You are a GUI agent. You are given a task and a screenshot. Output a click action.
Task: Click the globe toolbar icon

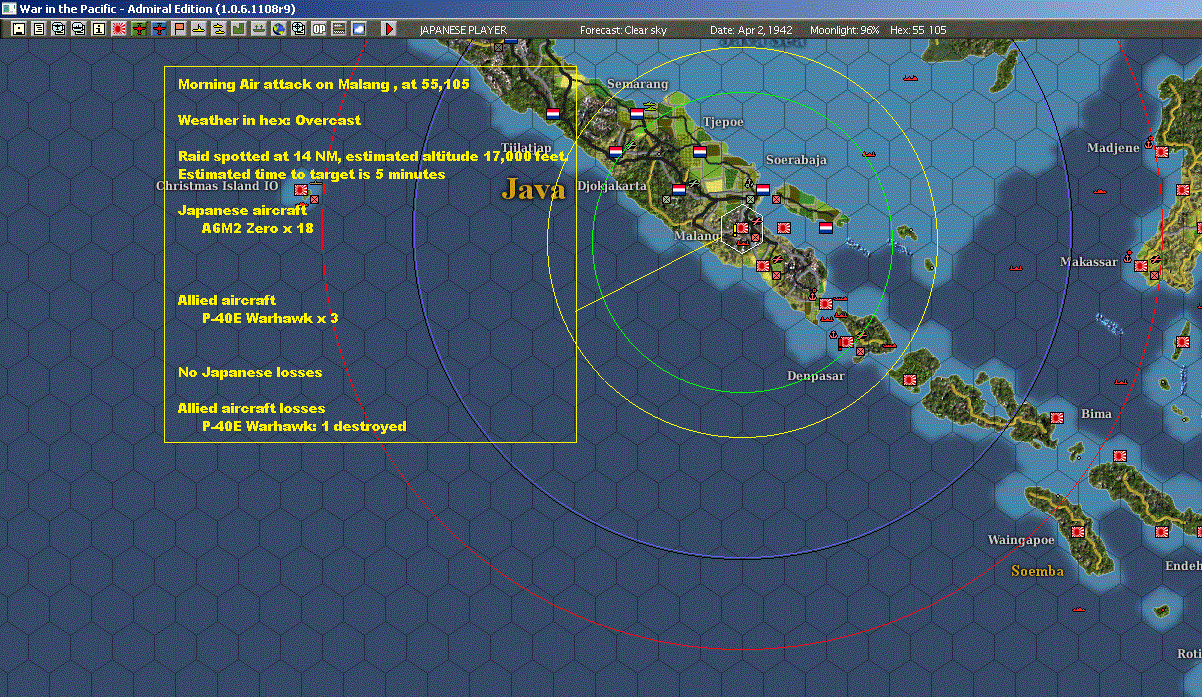278,29
